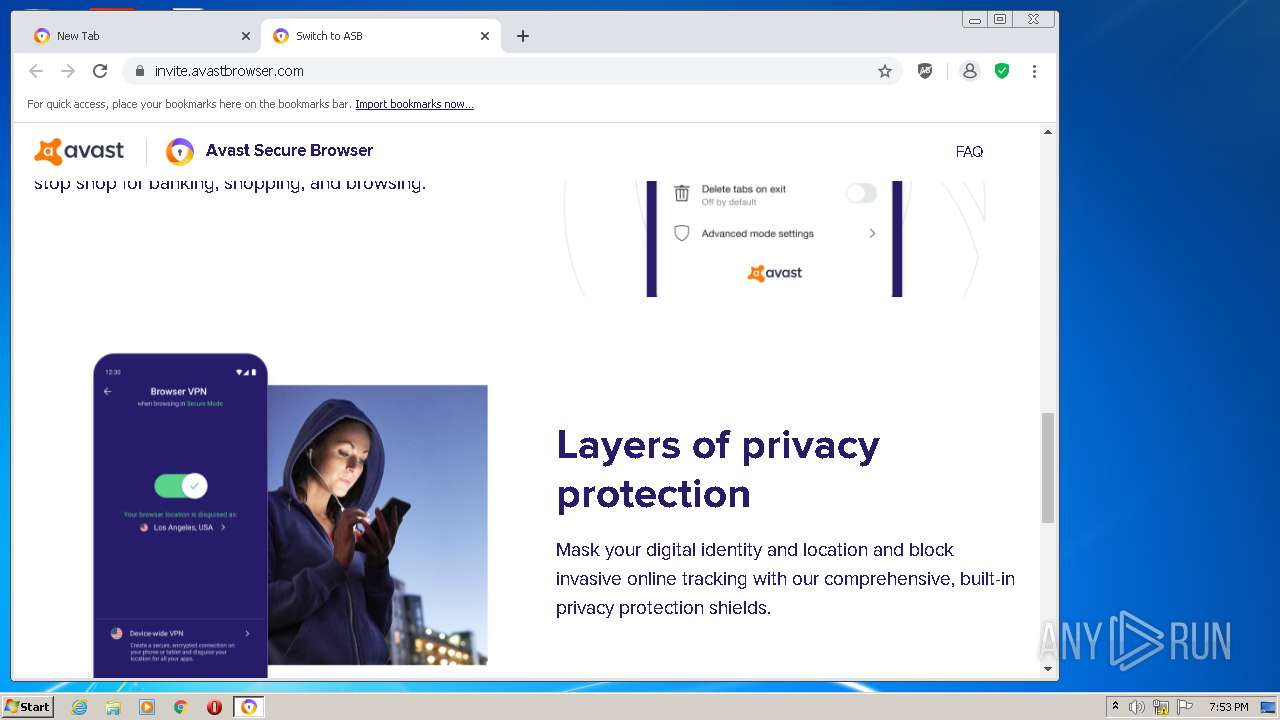Expand the Device-wide VPN chevron
Viewport: 1280px width, 720px height.
click(247, 633)
